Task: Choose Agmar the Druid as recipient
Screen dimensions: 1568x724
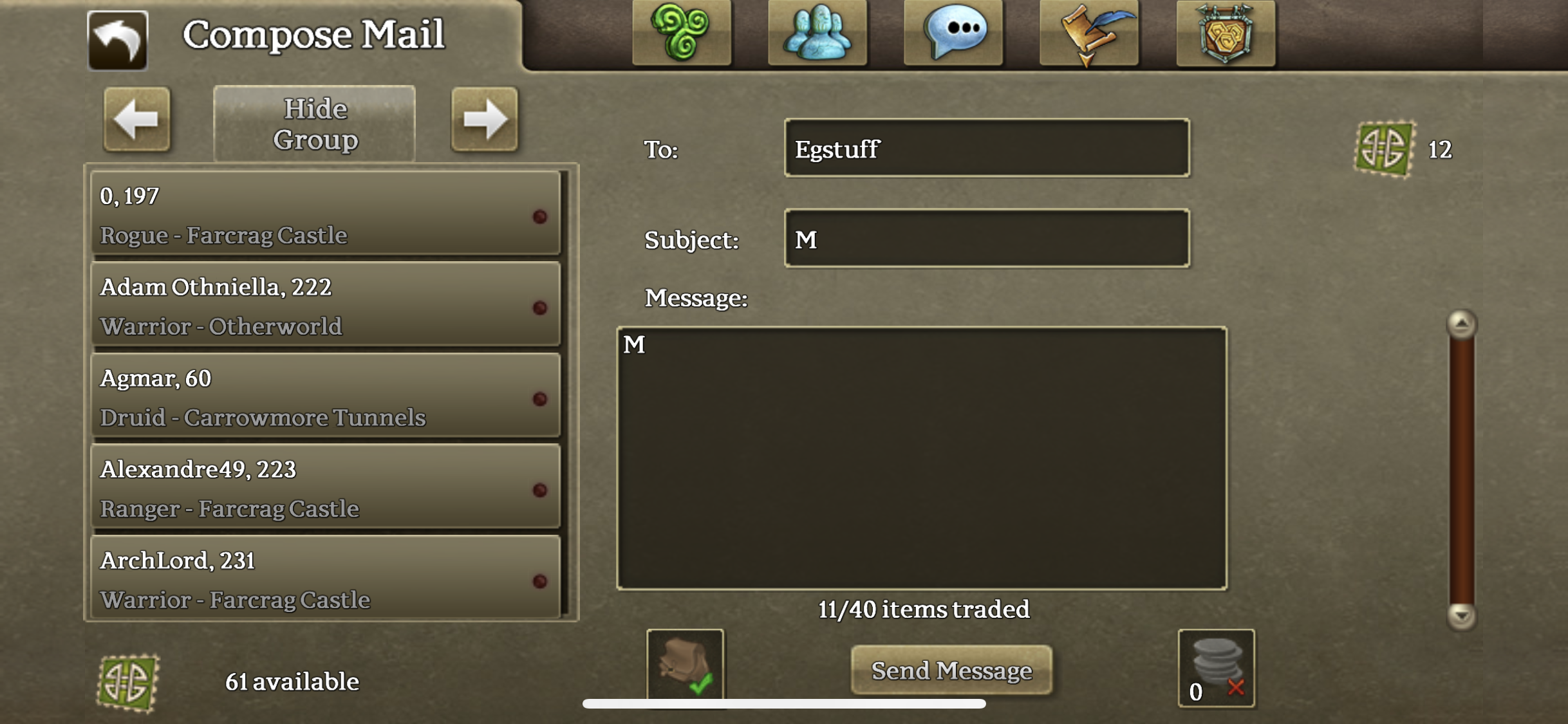Action: coord(326,396)
